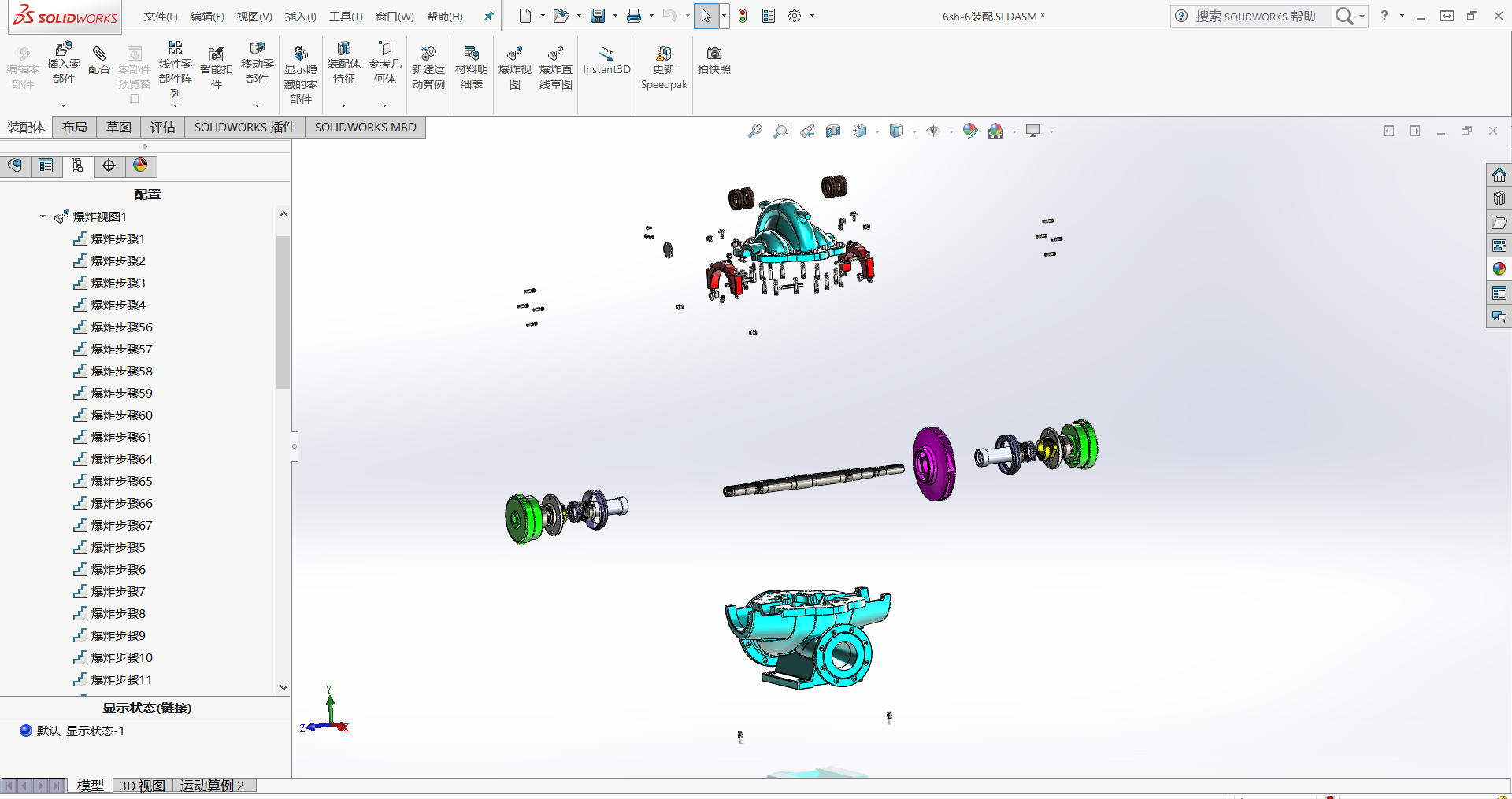
Task: Open the Display Style dropdown arrow
Action: pyautogui.click(x=914, y=131)
